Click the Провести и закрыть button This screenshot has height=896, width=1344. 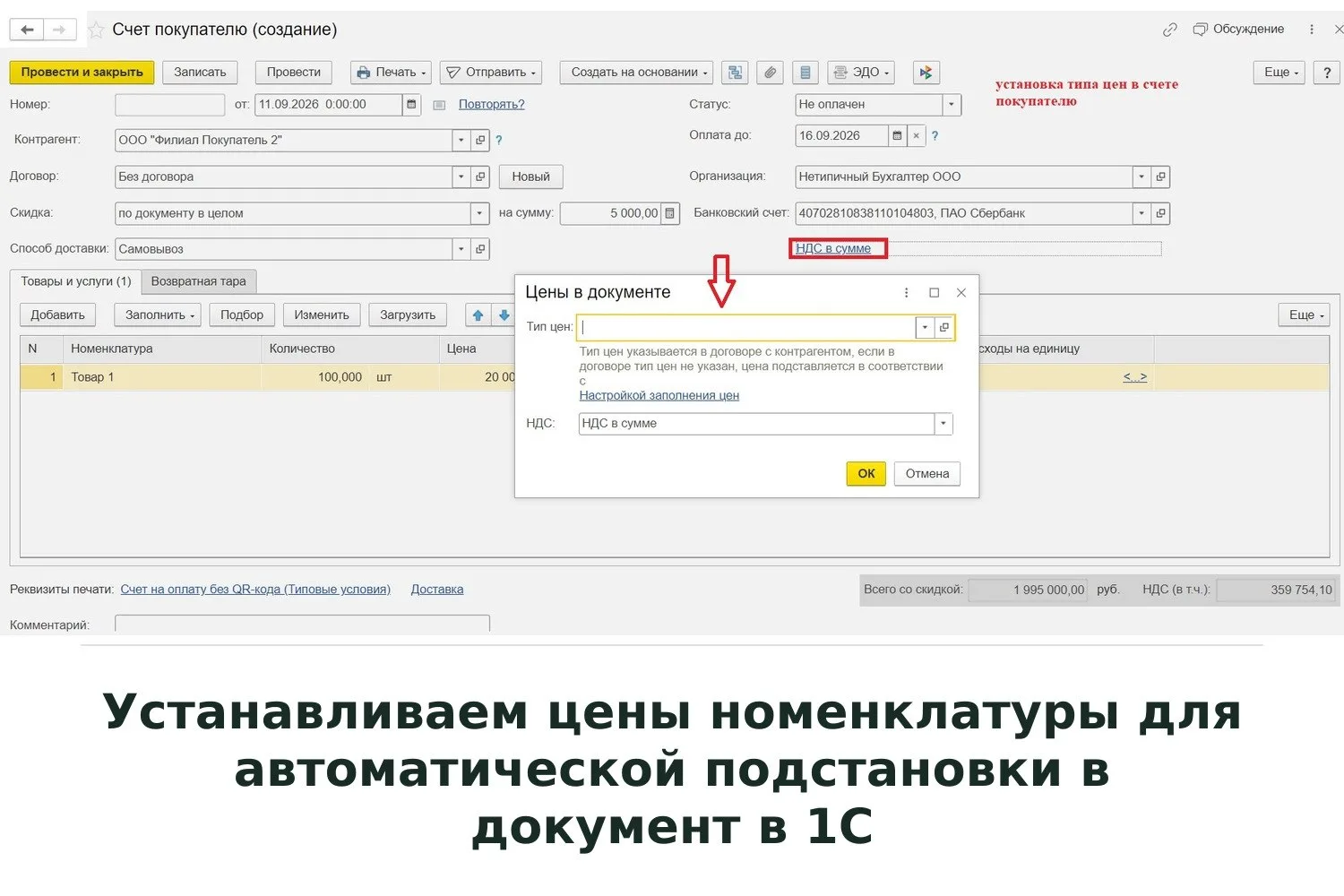tap(82, 73)
